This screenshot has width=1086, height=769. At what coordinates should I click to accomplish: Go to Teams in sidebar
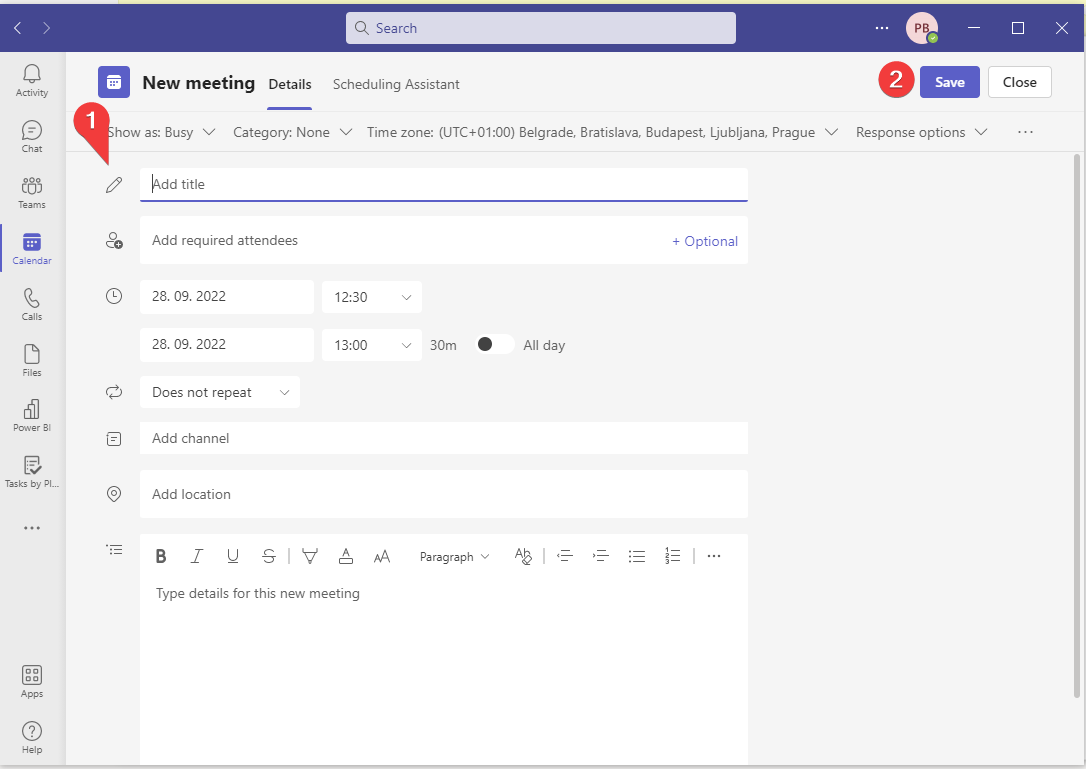(x=32, y=193)
